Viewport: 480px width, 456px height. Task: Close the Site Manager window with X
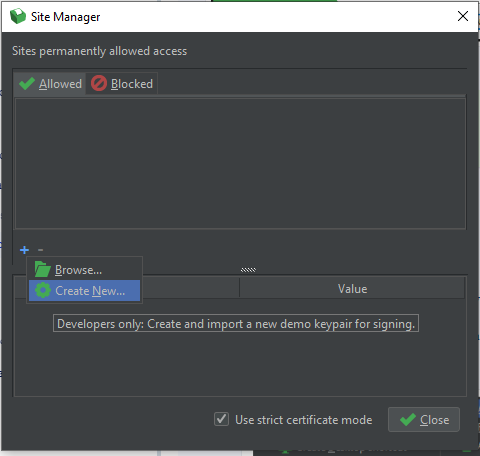click(x=463, y=16)
